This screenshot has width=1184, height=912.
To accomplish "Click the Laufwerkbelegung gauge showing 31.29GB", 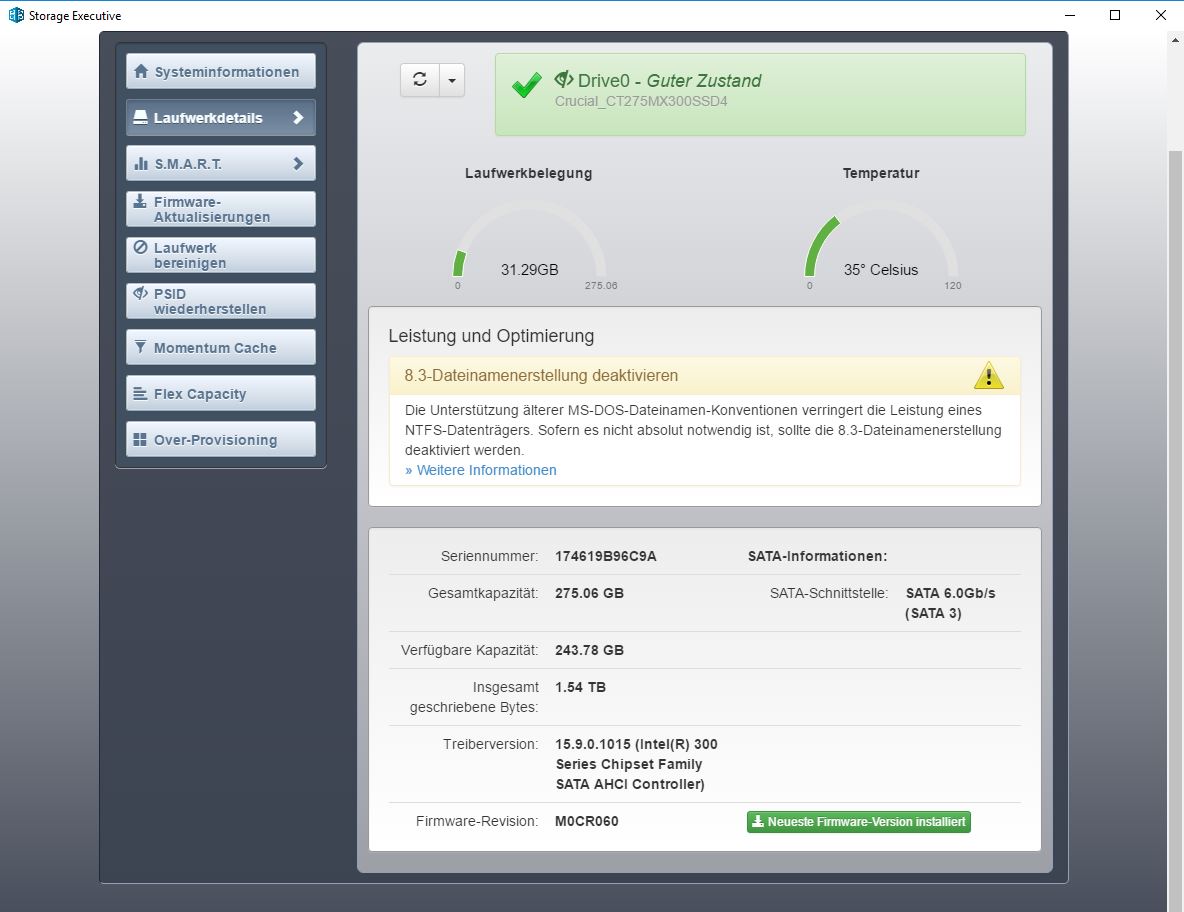I will [x=529, y=245].
